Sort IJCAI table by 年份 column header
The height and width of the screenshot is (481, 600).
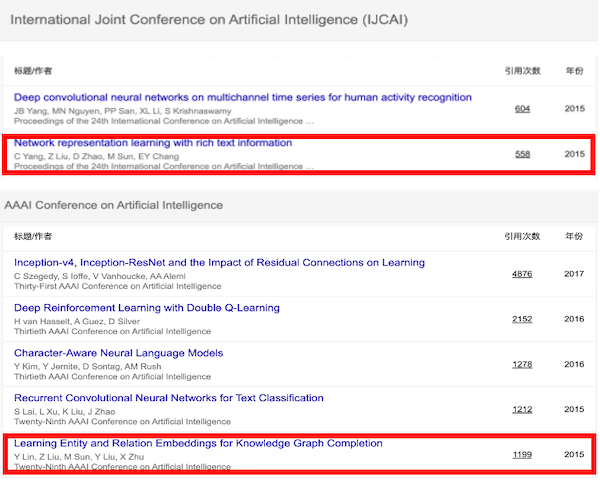(574, 71)
